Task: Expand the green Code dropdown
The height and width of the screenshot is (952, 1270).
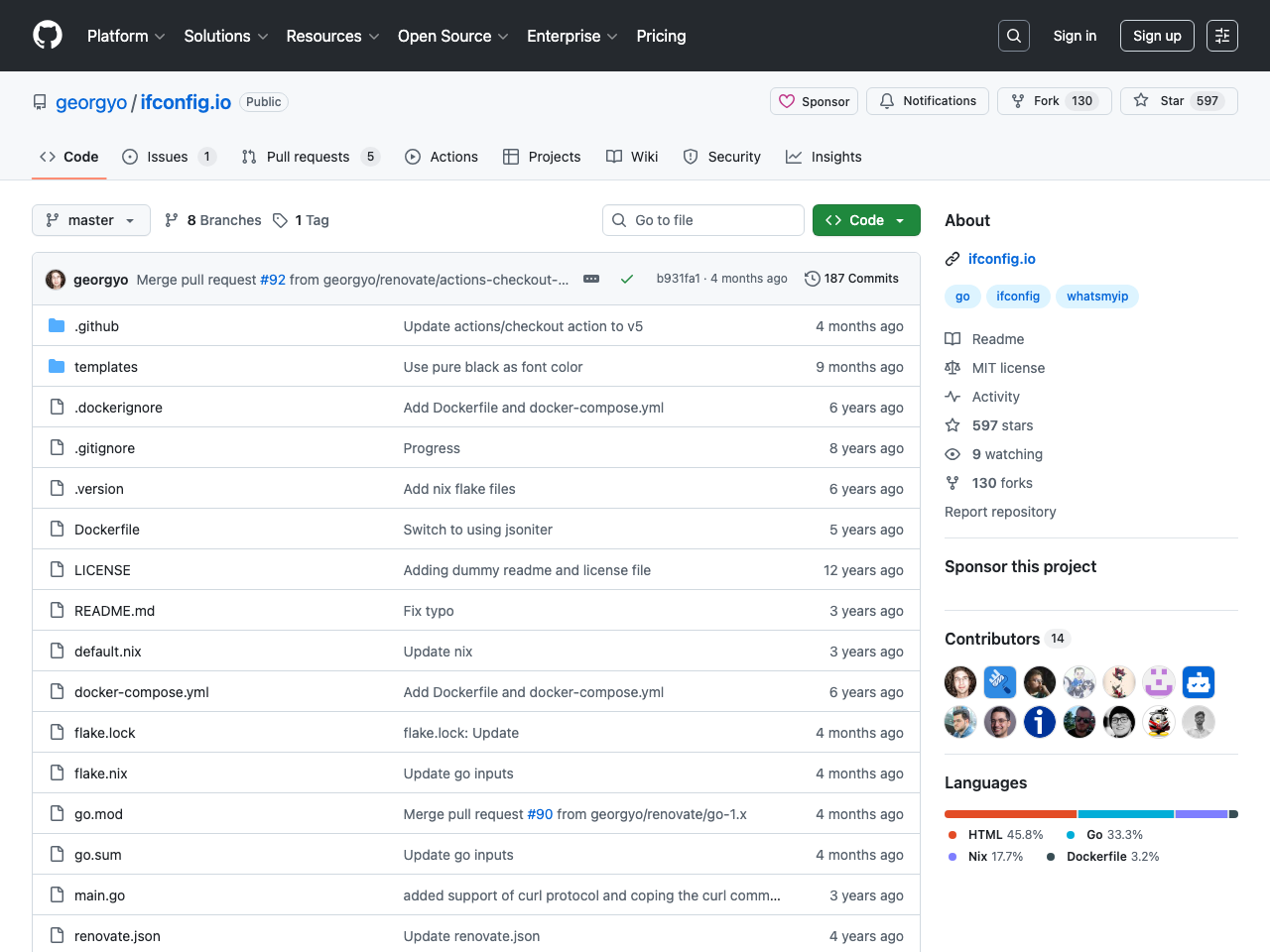Action: (866, 220)
